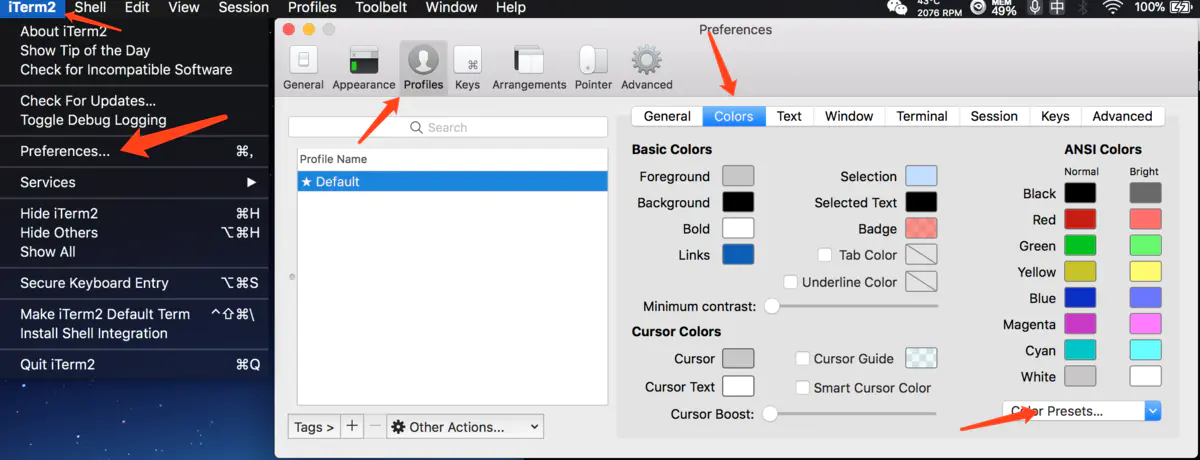Click the plus button to add profile

352,427
